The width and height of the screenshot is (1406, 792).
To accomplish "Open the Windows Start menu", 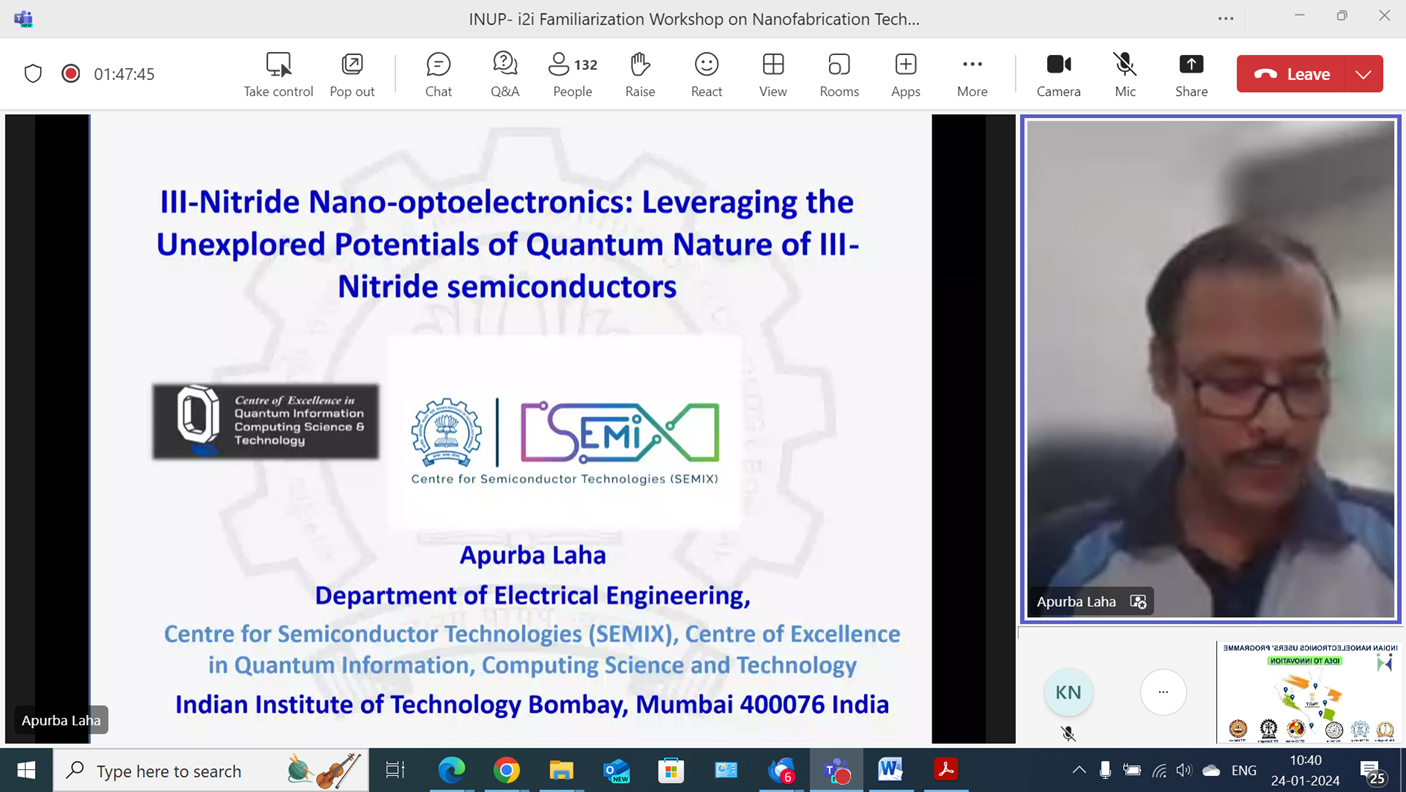I will point(26,770).
